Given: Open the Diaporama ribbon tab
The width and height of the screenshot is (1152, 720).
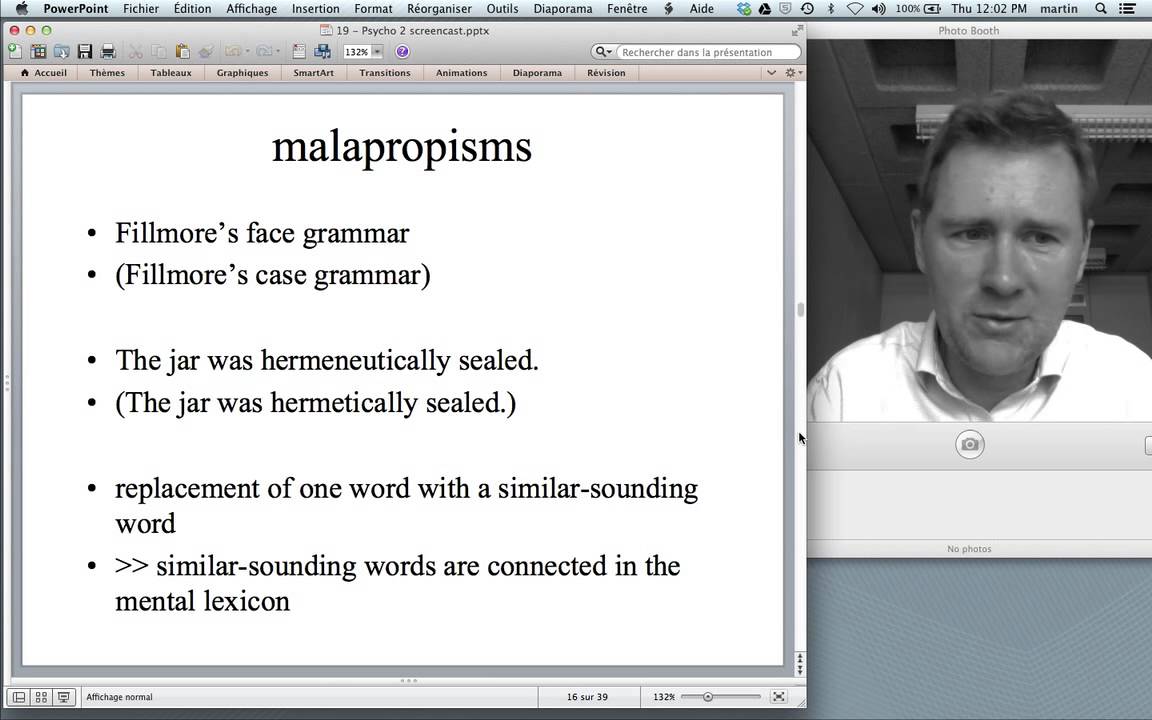Looking at the screenshot, I should tap(537, 73).
